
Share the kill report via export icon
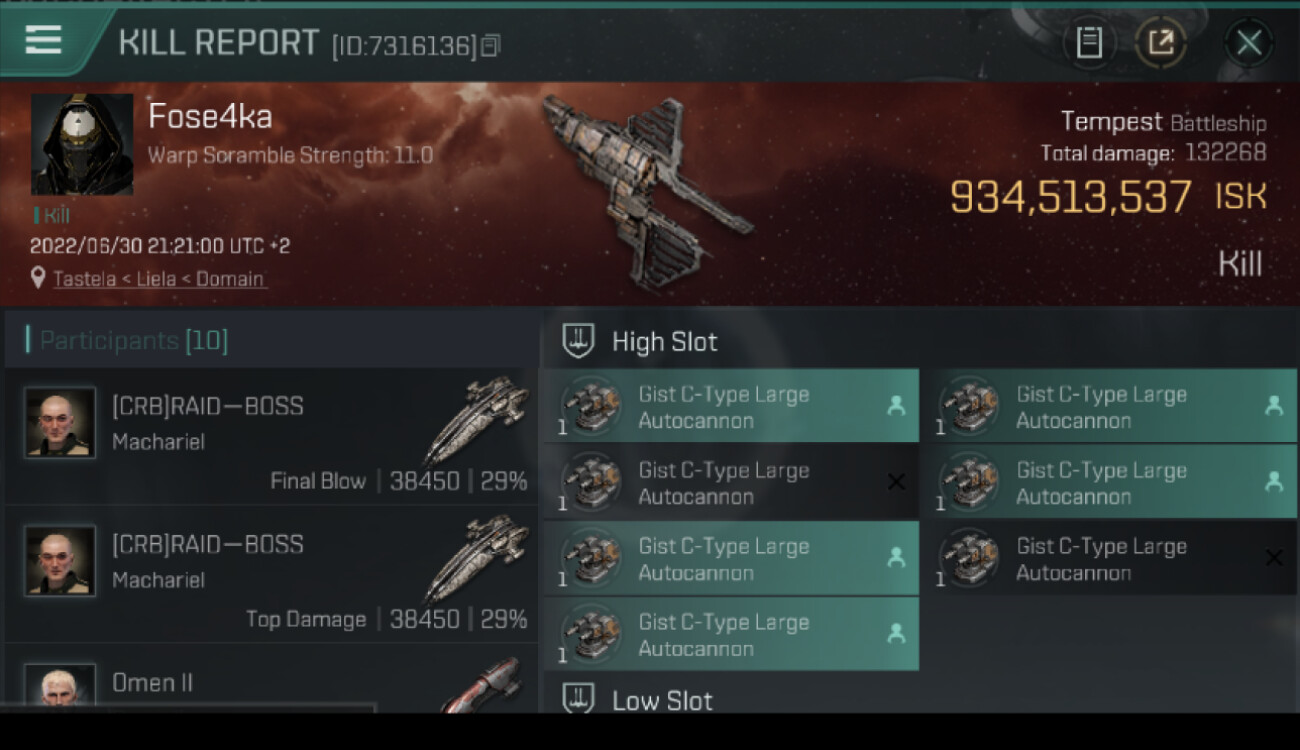(1161, 43)
